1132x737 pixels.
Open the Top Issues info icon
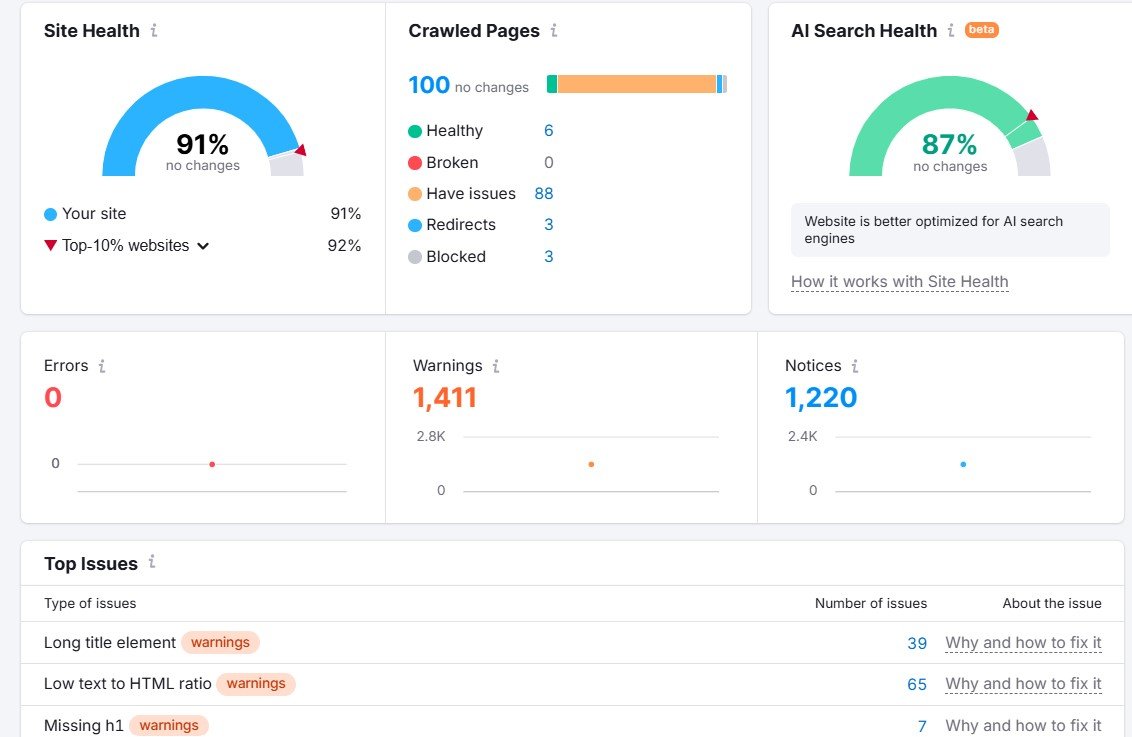pos(152,563)
